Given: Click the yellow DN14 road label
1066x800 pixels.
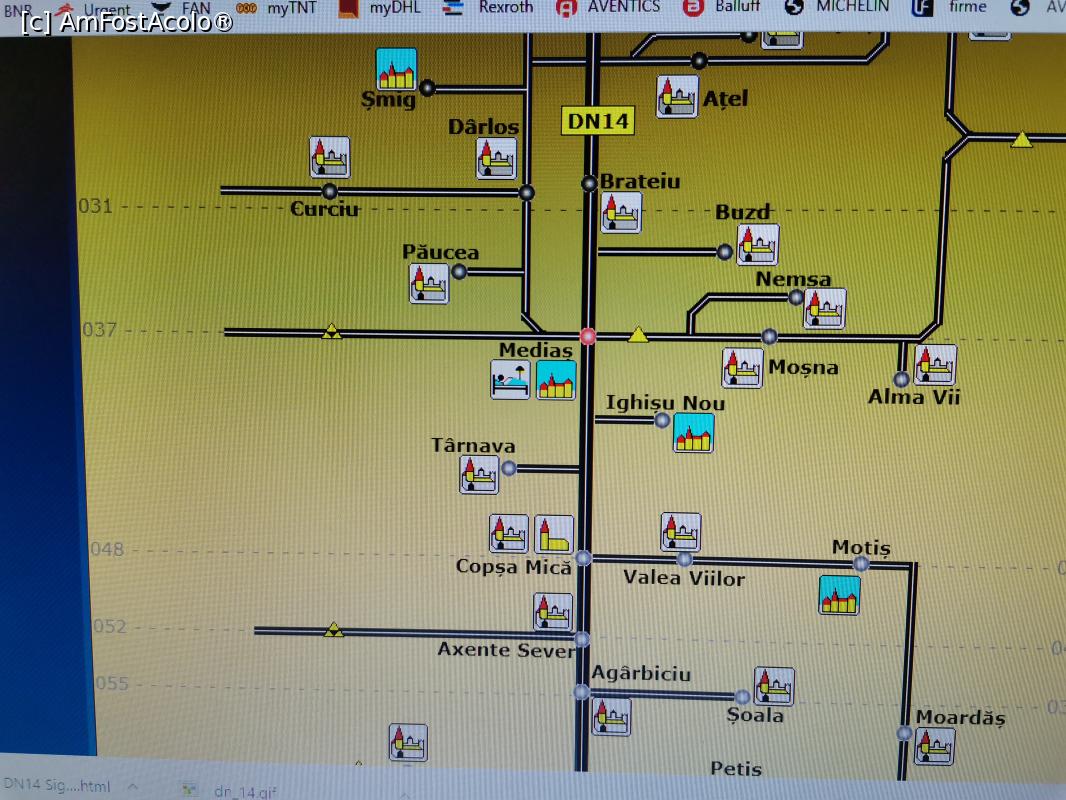Looking at the screenshot, I should 597,121.
